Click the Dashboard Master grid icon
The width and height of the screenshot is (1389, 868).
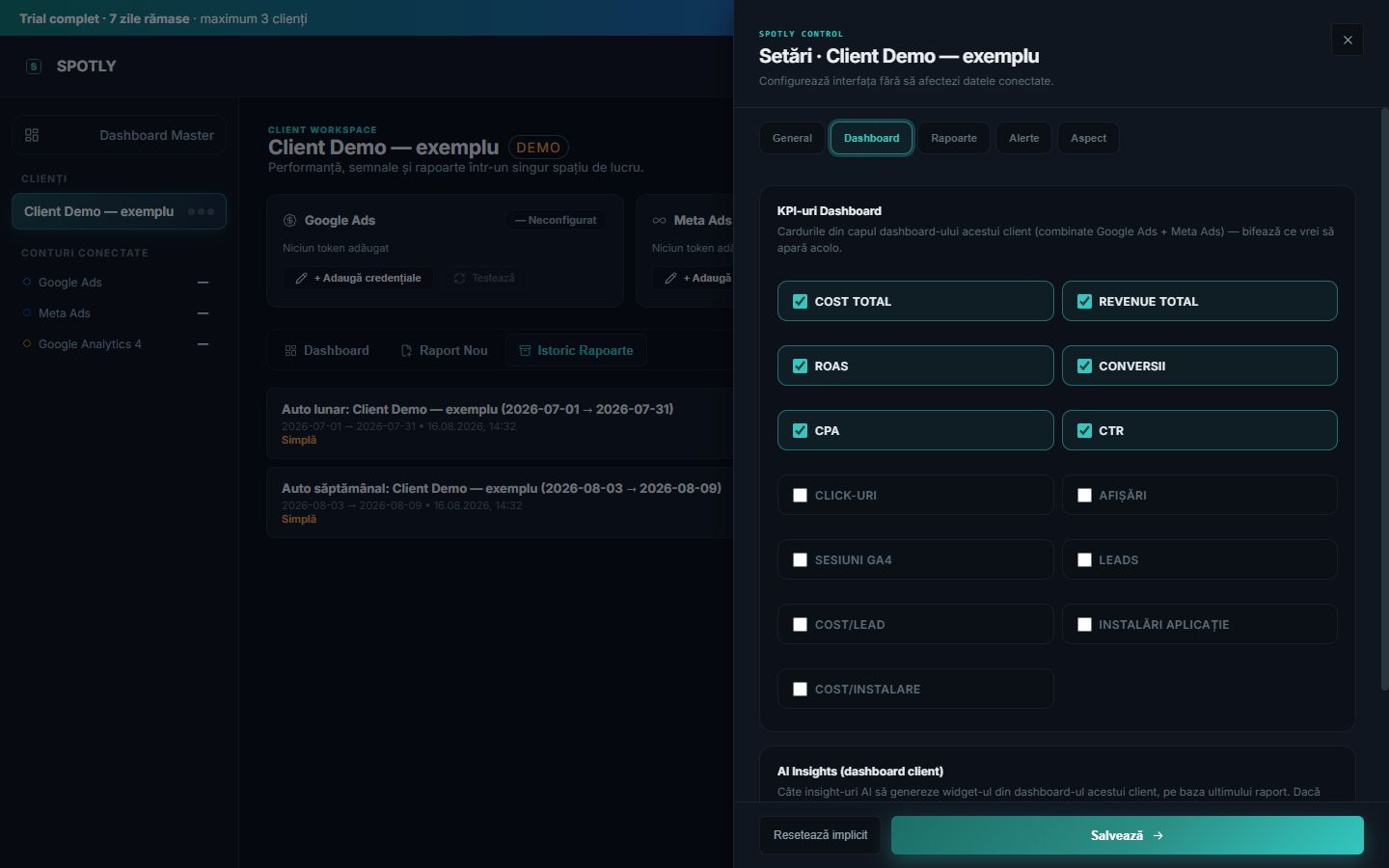pos(32,135)
